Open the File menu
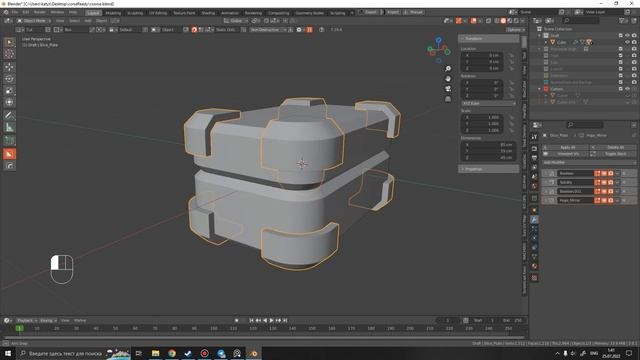Screen dimensions: 640x360 pyautogui.click(x=15, y=12)
